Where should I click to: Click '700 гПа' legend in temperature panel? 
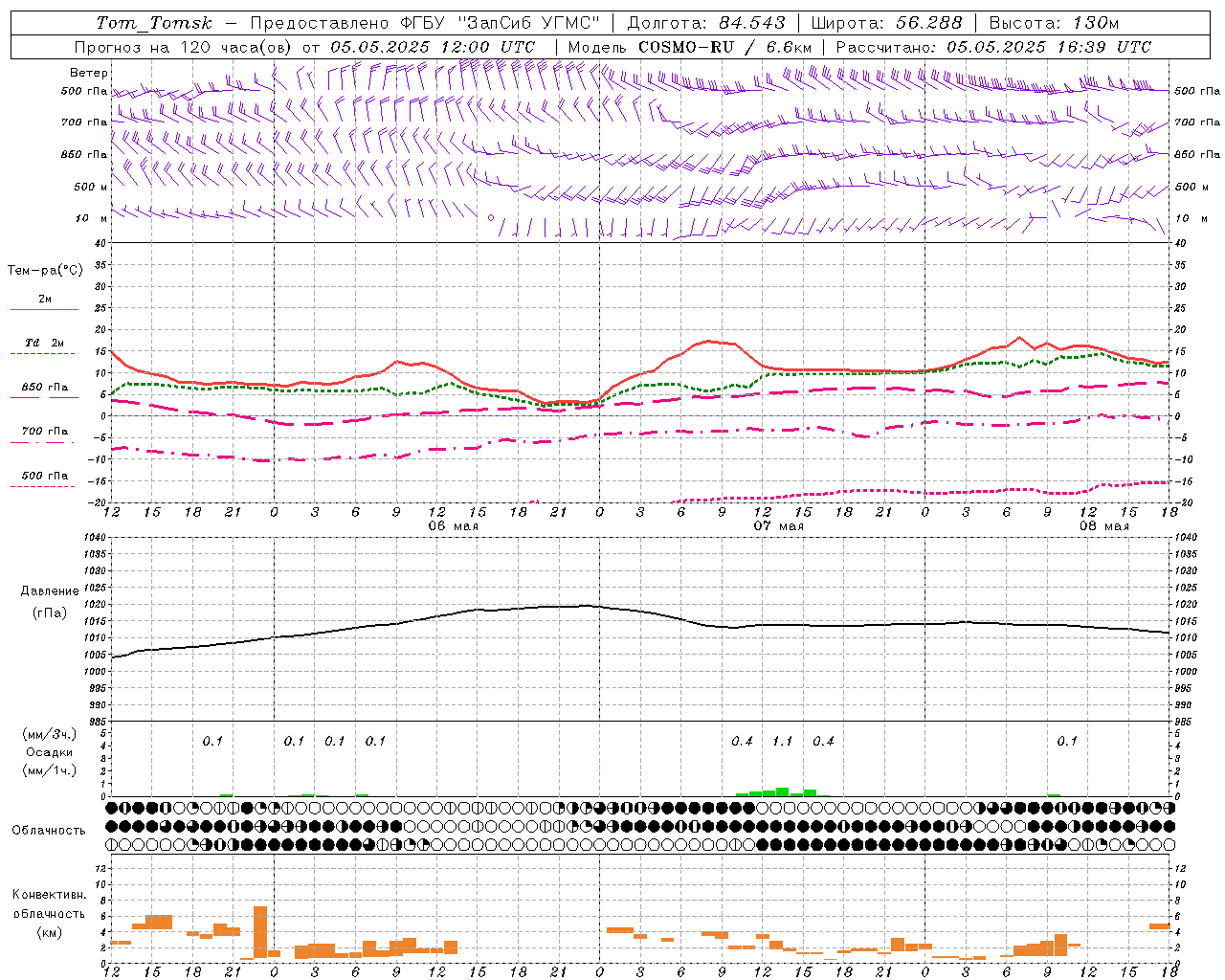(x=45, y=432)
